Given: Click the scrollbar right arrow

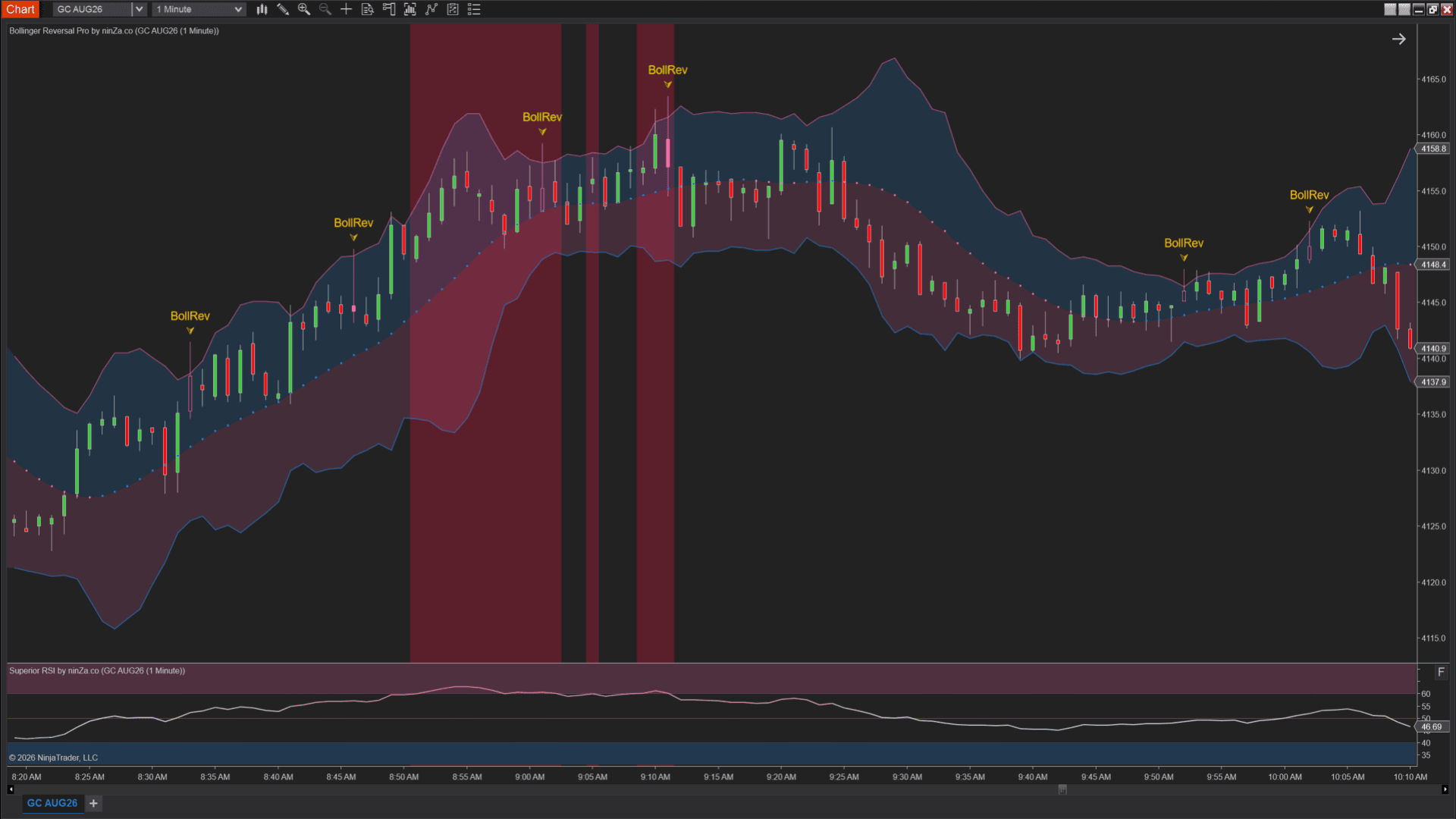Looking at the screenshot, I should coord(1445,789).
